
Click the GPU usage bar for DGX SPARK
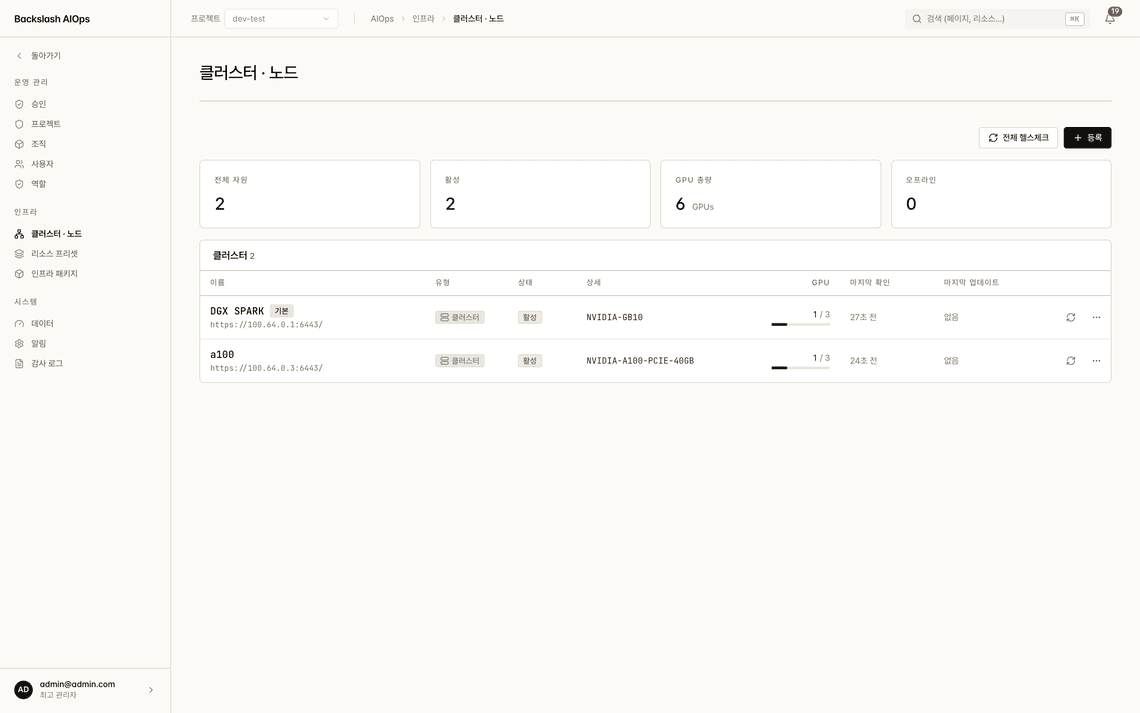point(800,325)
